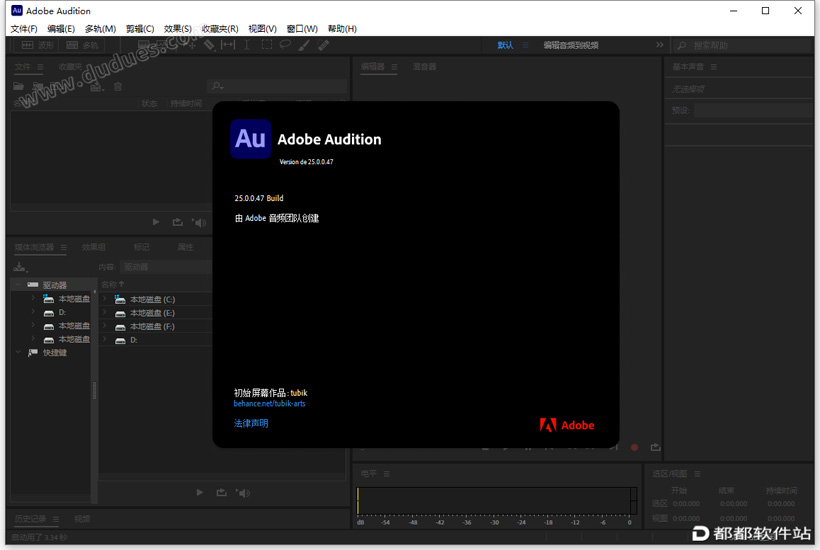Viewport: 820px width, 550px height.
Task: Open the 效果(S) menu
Action: click(178, 29)
